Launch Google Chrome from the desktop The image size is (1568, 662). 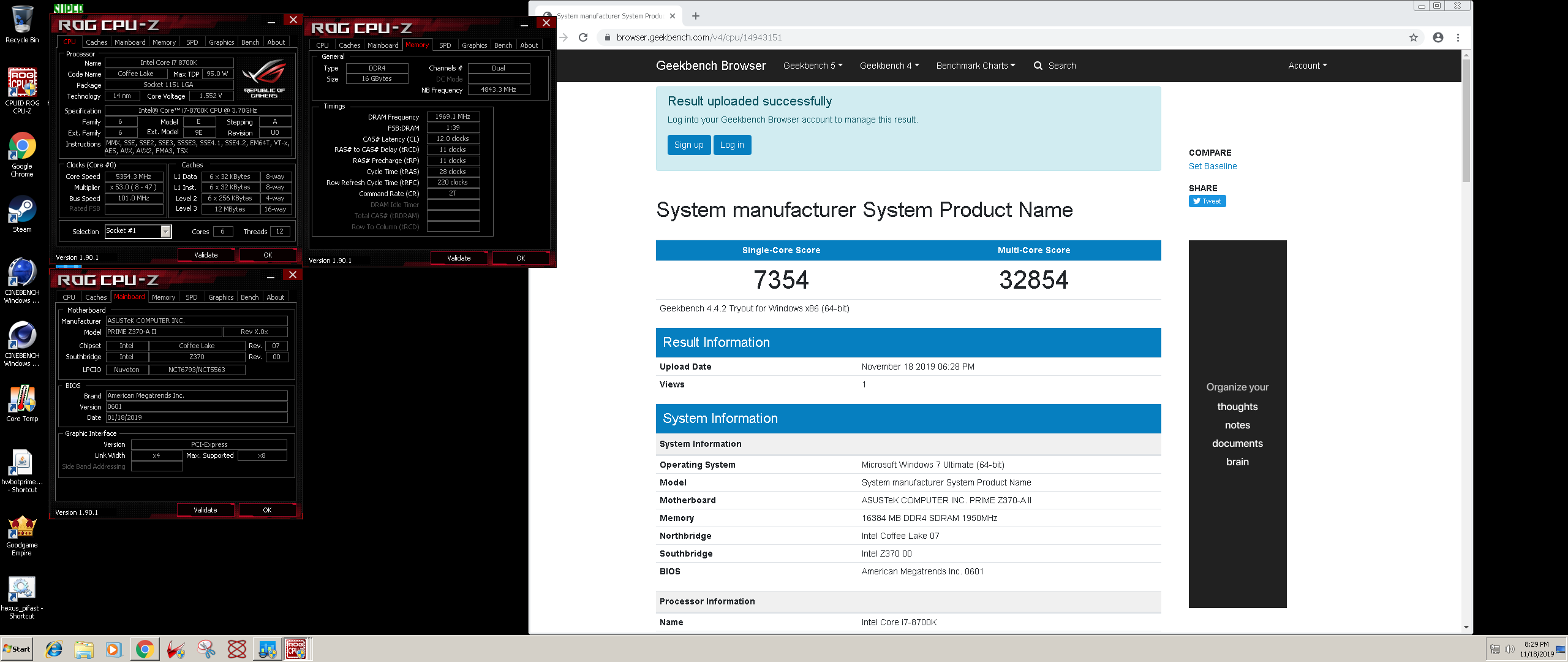click(x=22, y=154)
